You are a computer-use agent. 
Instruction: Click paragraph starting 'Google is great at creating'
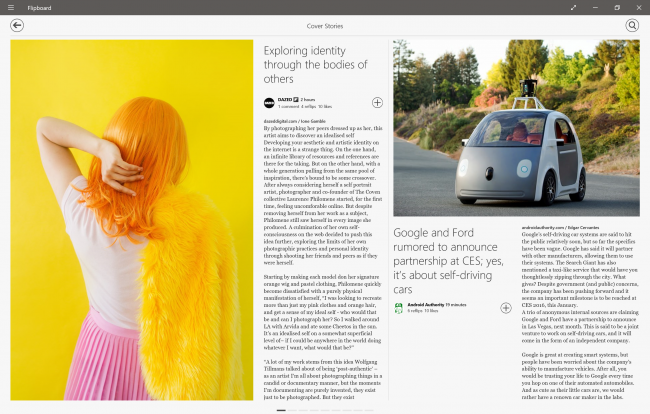(578, 376)
